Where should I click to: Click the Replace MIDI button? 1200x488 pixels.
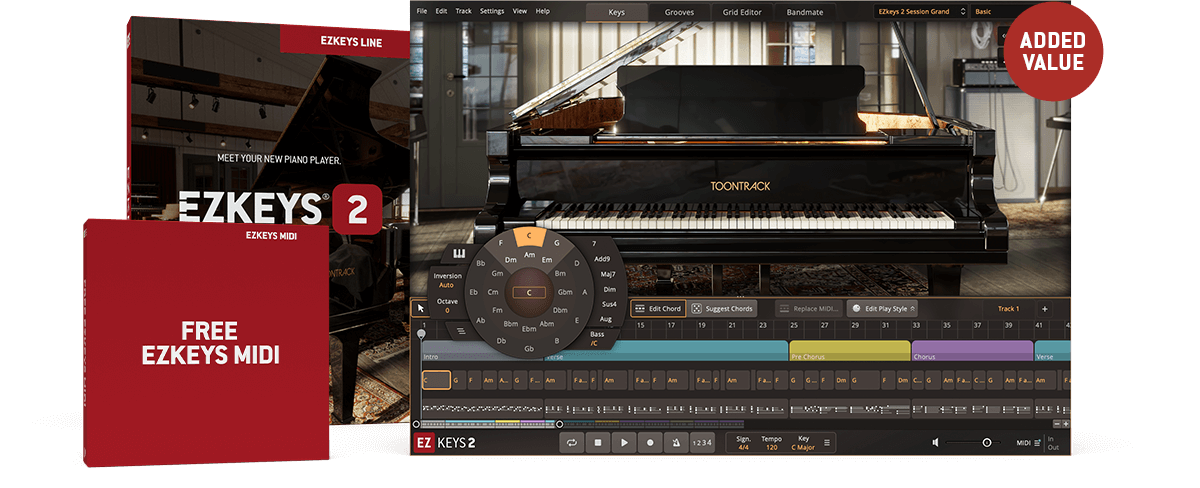tap(810, 308)
